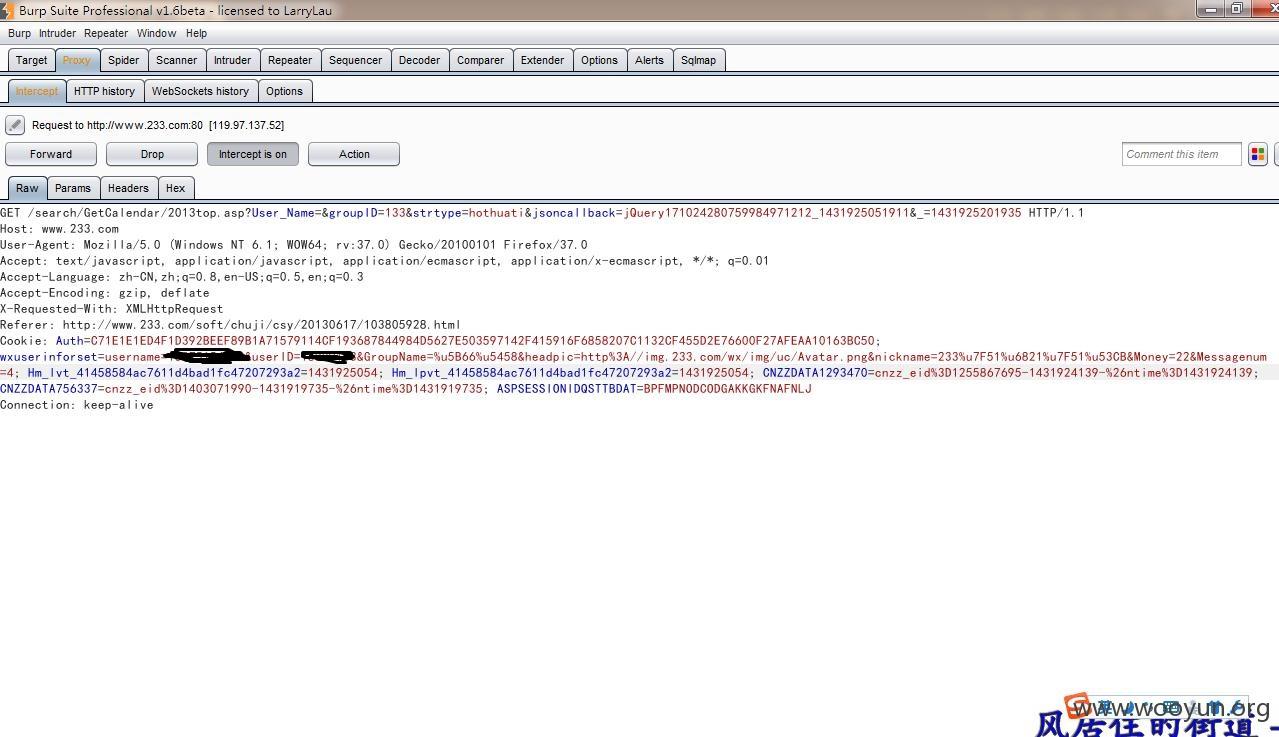Toggle the Intercept is on button
Image resolution: width=1279 pixels, height=737 pixels.
tap(253, 154)
